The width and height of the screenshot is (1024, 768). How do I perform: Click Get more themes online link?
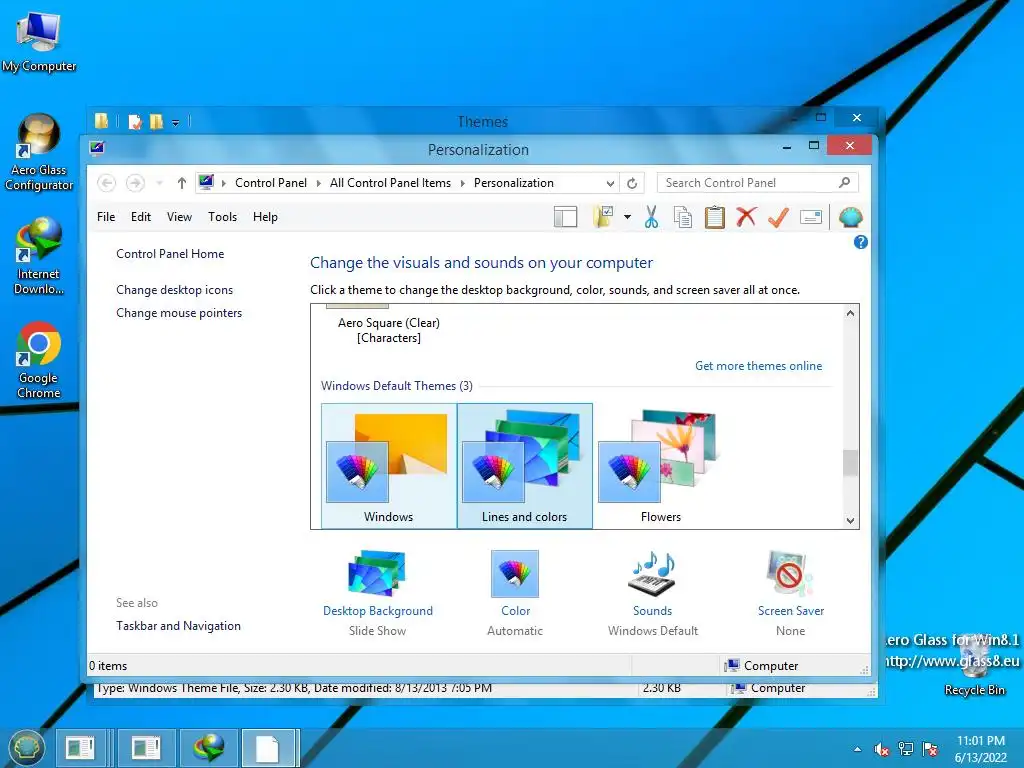(758, 366)
